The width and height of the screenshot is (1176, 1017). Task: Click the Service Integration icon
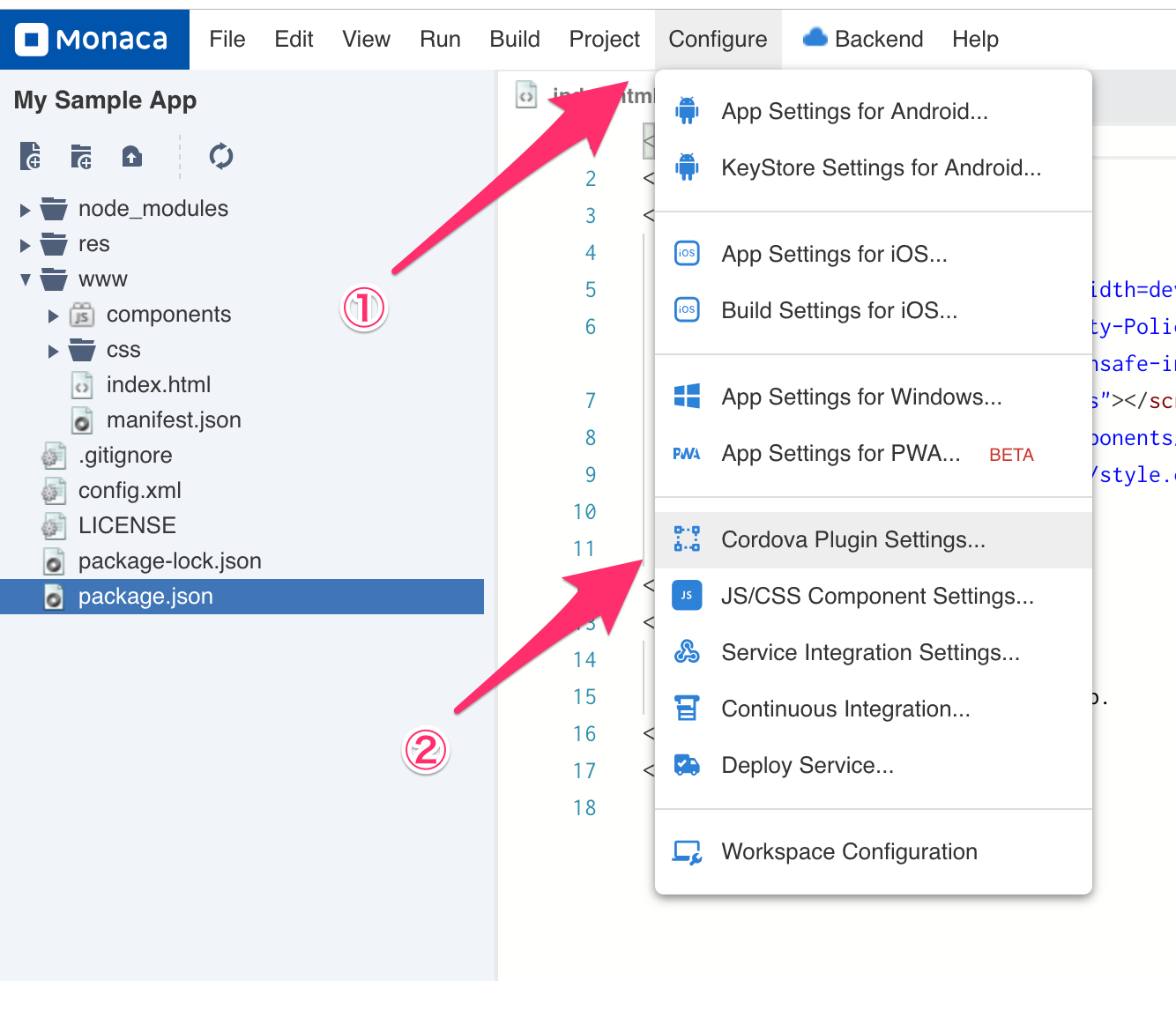(687, 652)
